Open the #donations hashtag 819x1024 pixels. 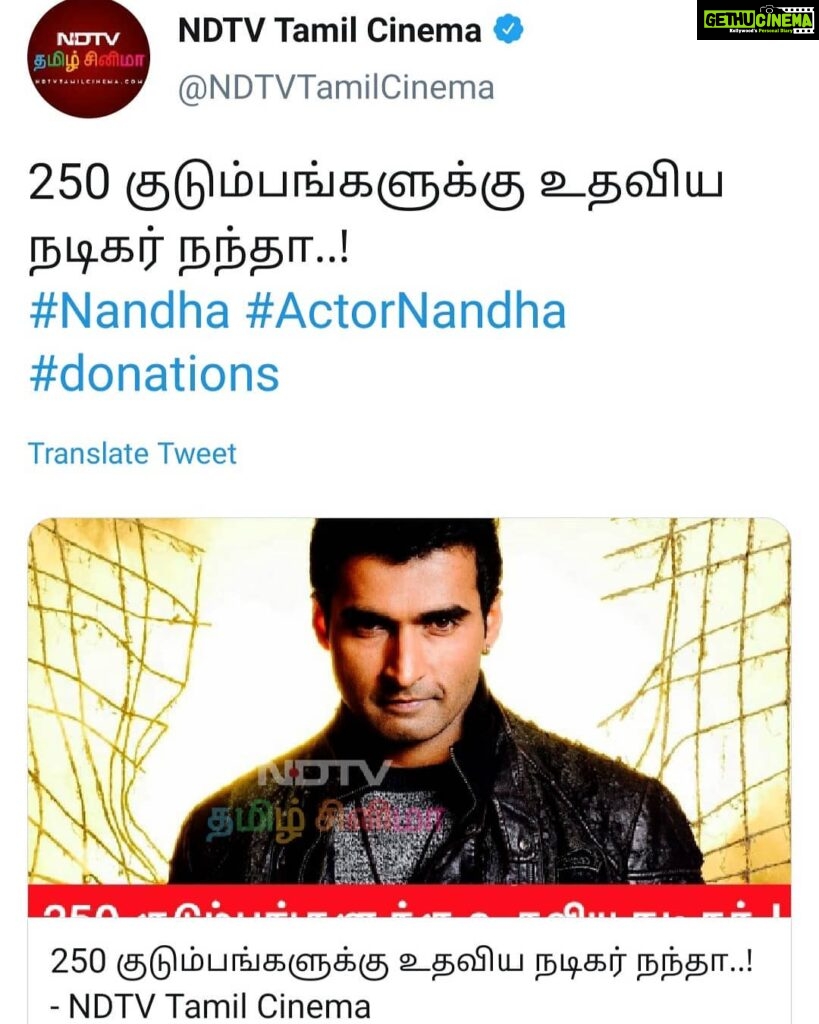[x=154, y=374]
